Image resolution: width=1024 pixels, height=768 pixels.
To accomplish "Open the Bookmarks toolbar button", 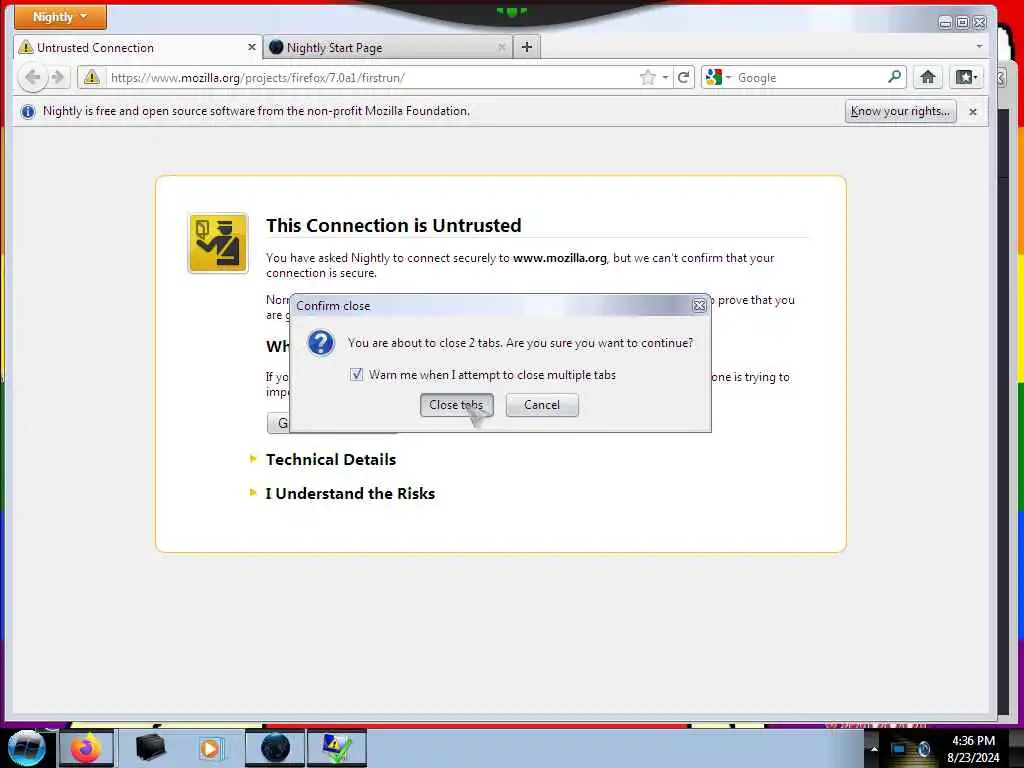I will click(966, 78).
